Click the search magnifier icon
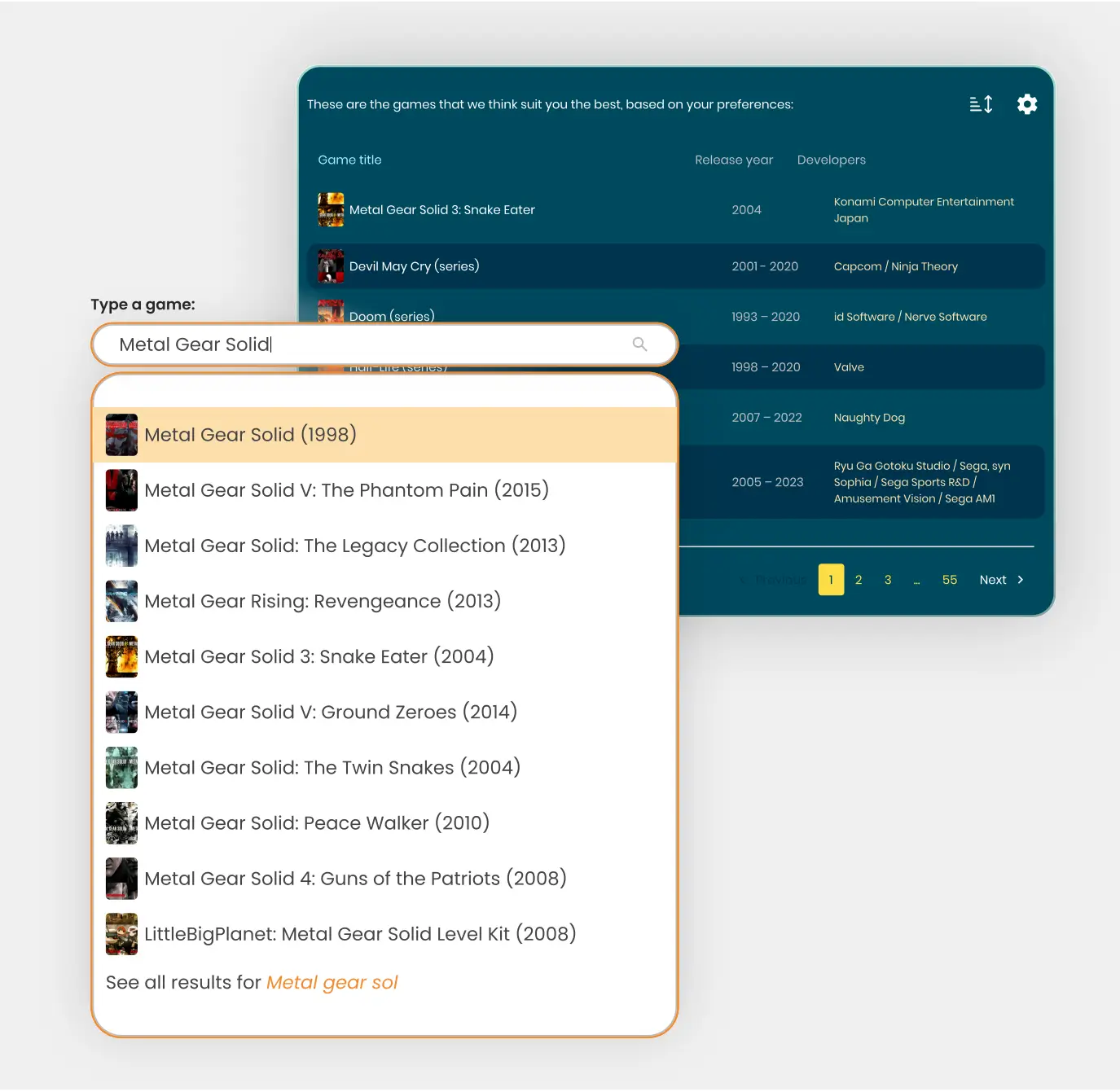Viewport: 1120px width, 1092px height. 640,344
